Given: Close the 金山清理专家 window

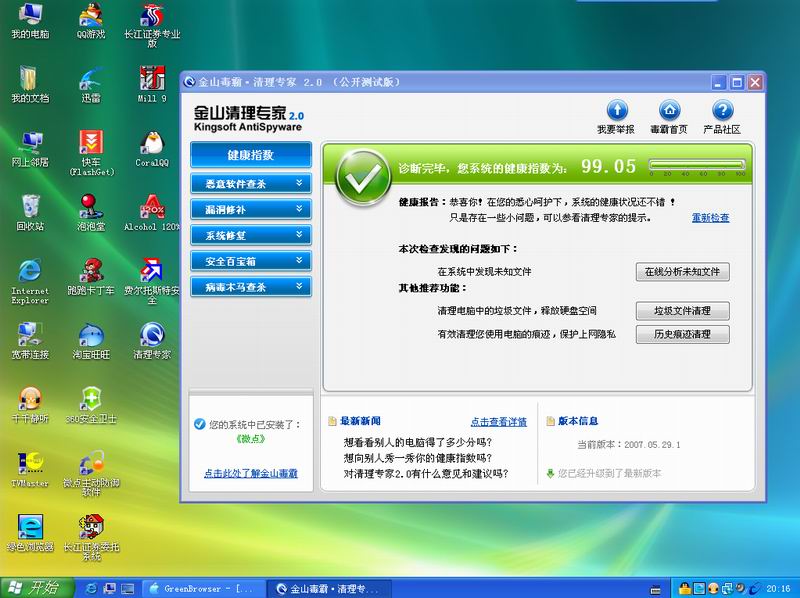Looking at the screenshot, I should (755, 82).
